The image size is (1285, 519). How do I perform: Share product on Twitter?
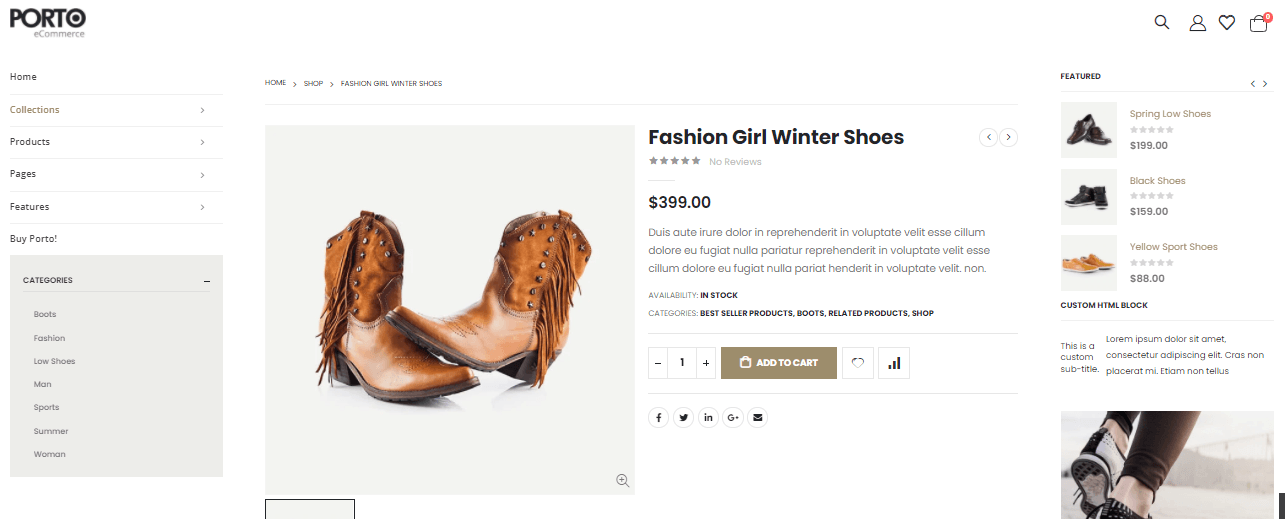tap(683, 418)
